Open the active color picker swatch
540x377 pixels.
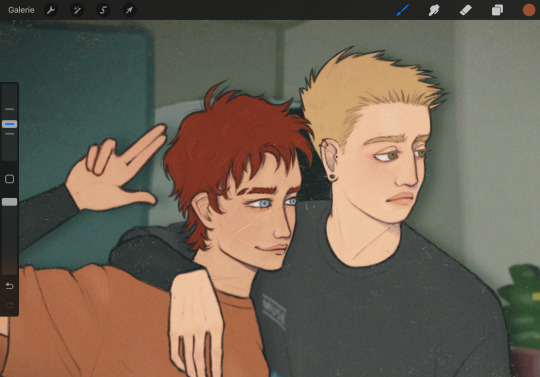tap(529, 10)
